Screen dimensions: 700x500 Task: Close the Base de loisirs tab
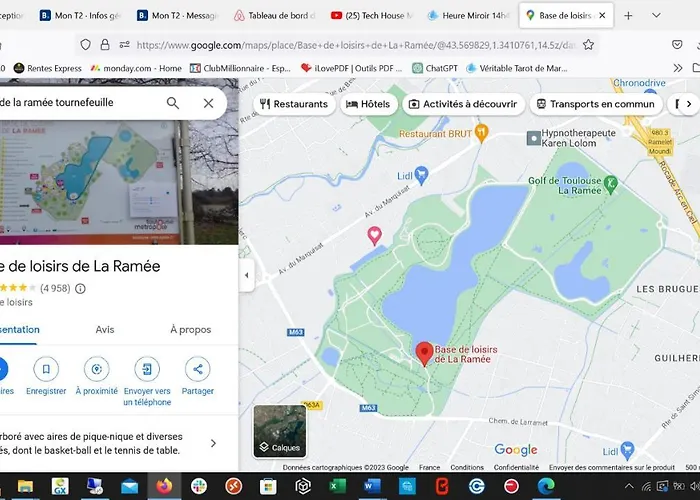[x=602, y=16]
